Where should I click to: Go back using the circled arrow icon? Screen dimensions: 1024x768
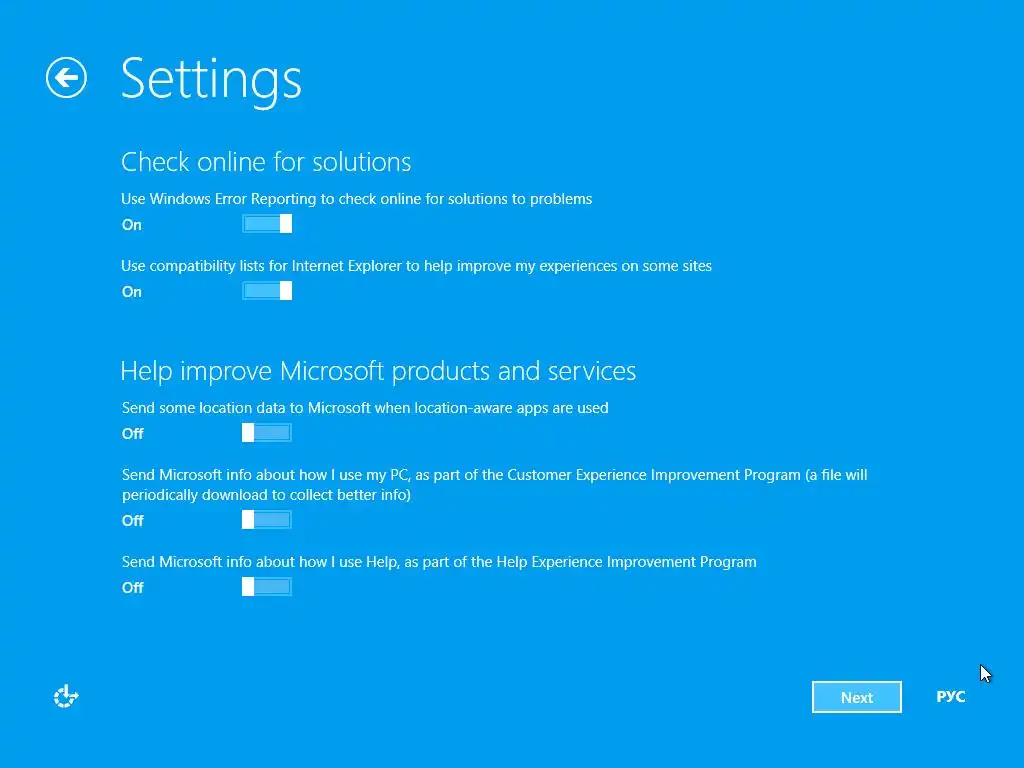[x=66, y=77]
